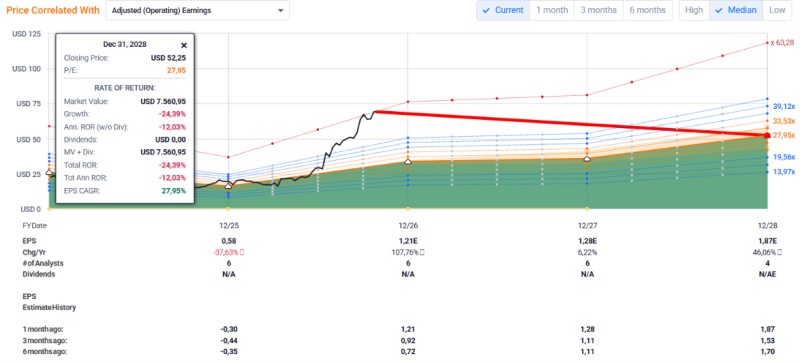This screenshot has width=800, height=363.
Task: Click the USD 125 axis label
Action: click(x=26, y=34)
